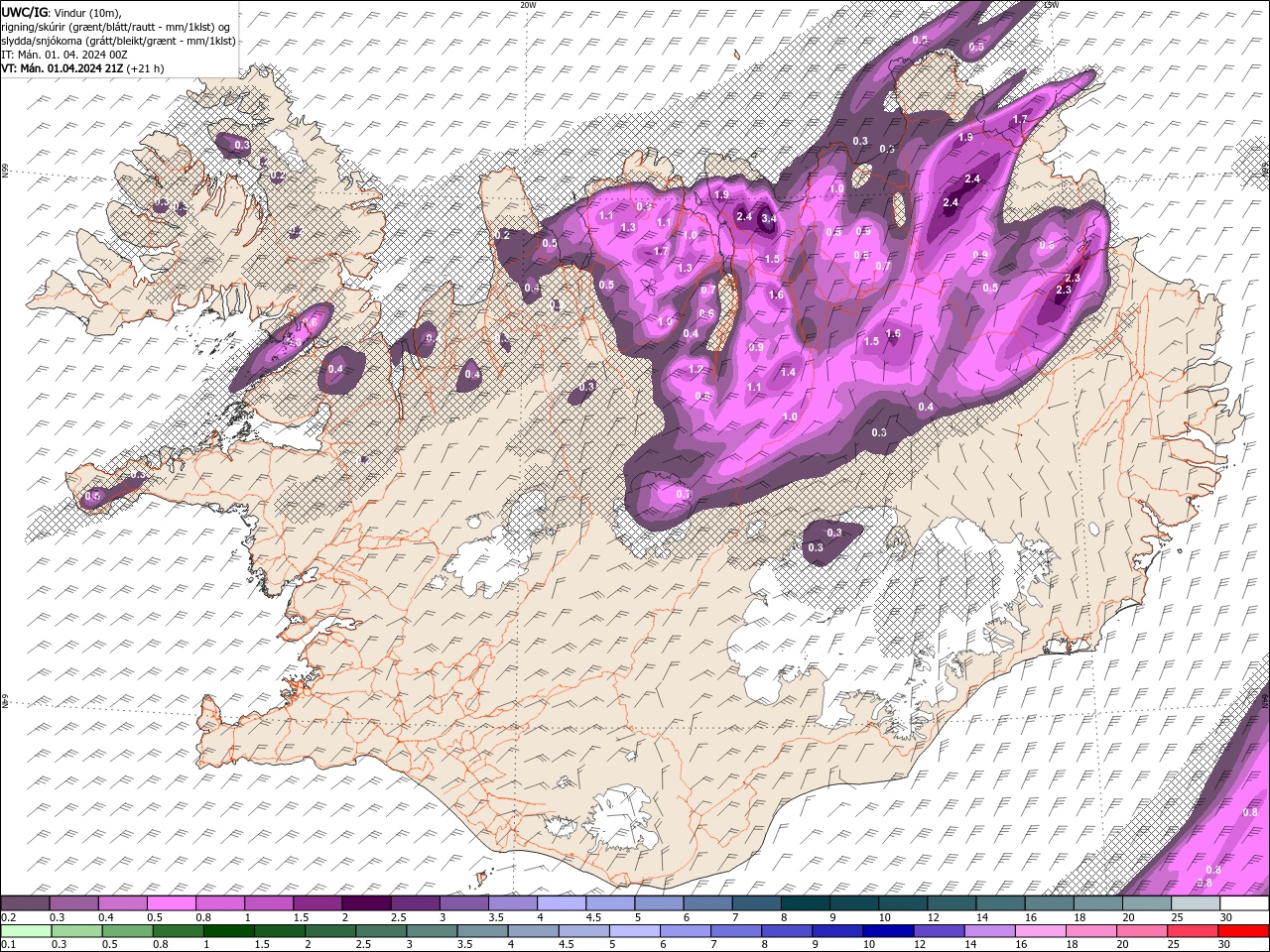
Task: Click the light pink swatch labeled 16, lower row
Action: 1041,931
